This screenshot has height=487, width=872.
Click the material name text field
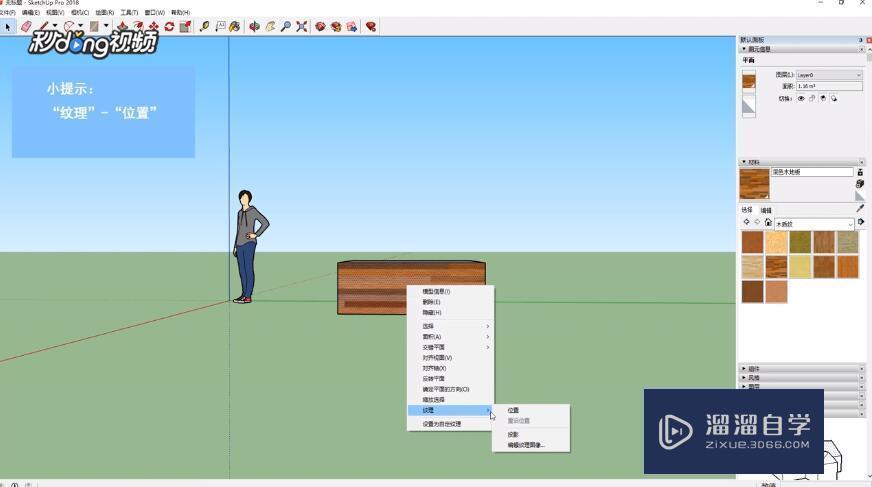[x=812, y=172]
